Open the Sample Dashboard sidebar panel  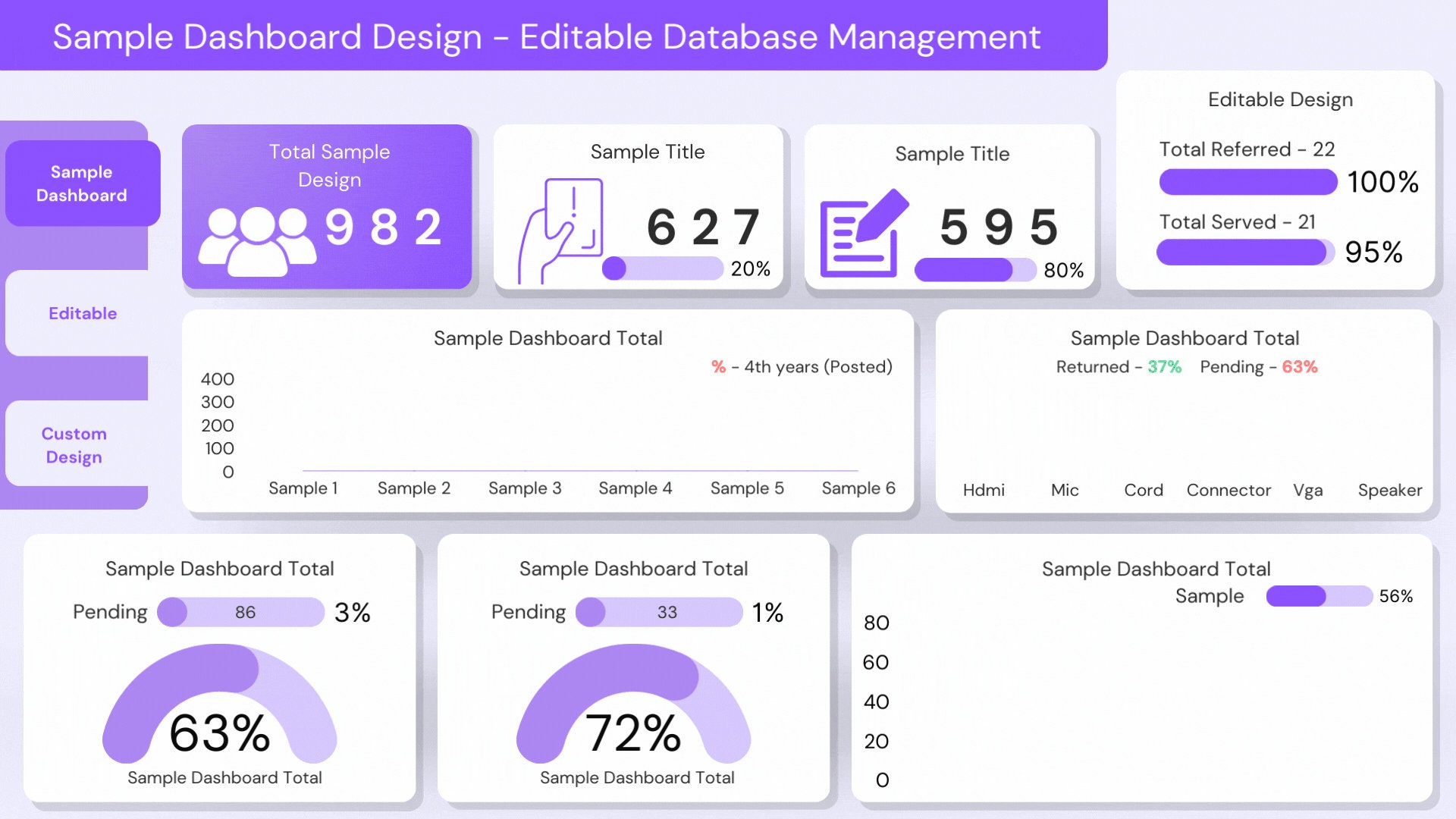tap(82, 183)
